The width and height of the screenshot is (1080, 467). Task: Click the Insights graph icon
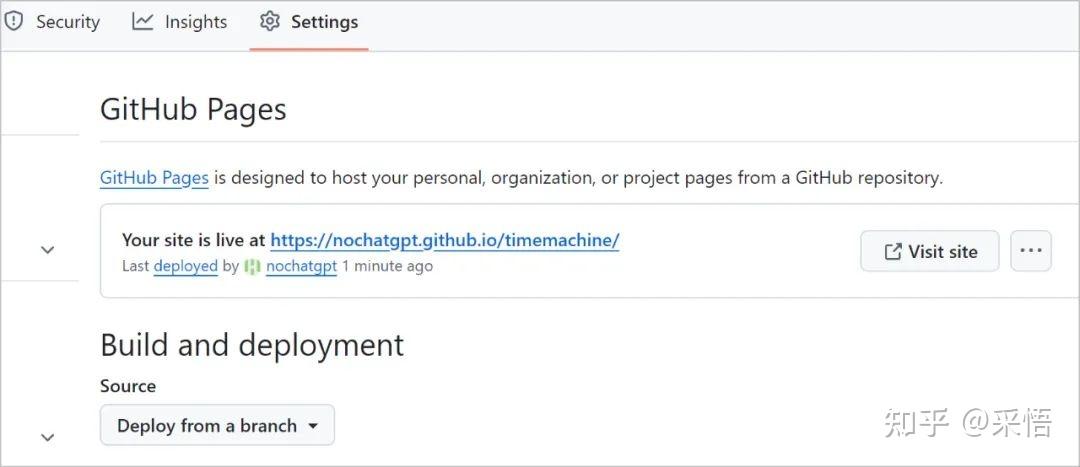(143, 21)
